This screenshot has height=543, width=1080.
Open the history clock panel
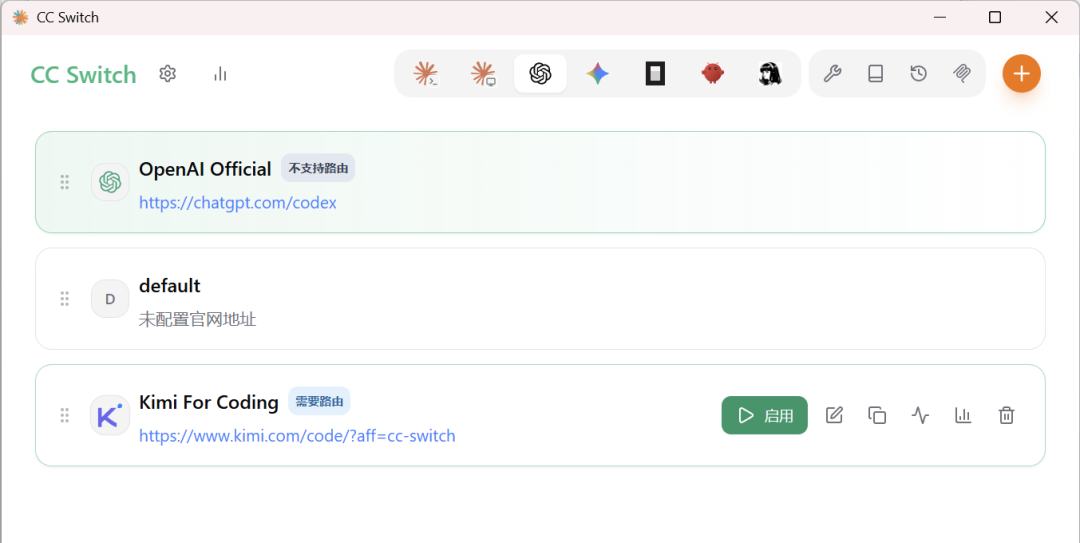(918, 74)
